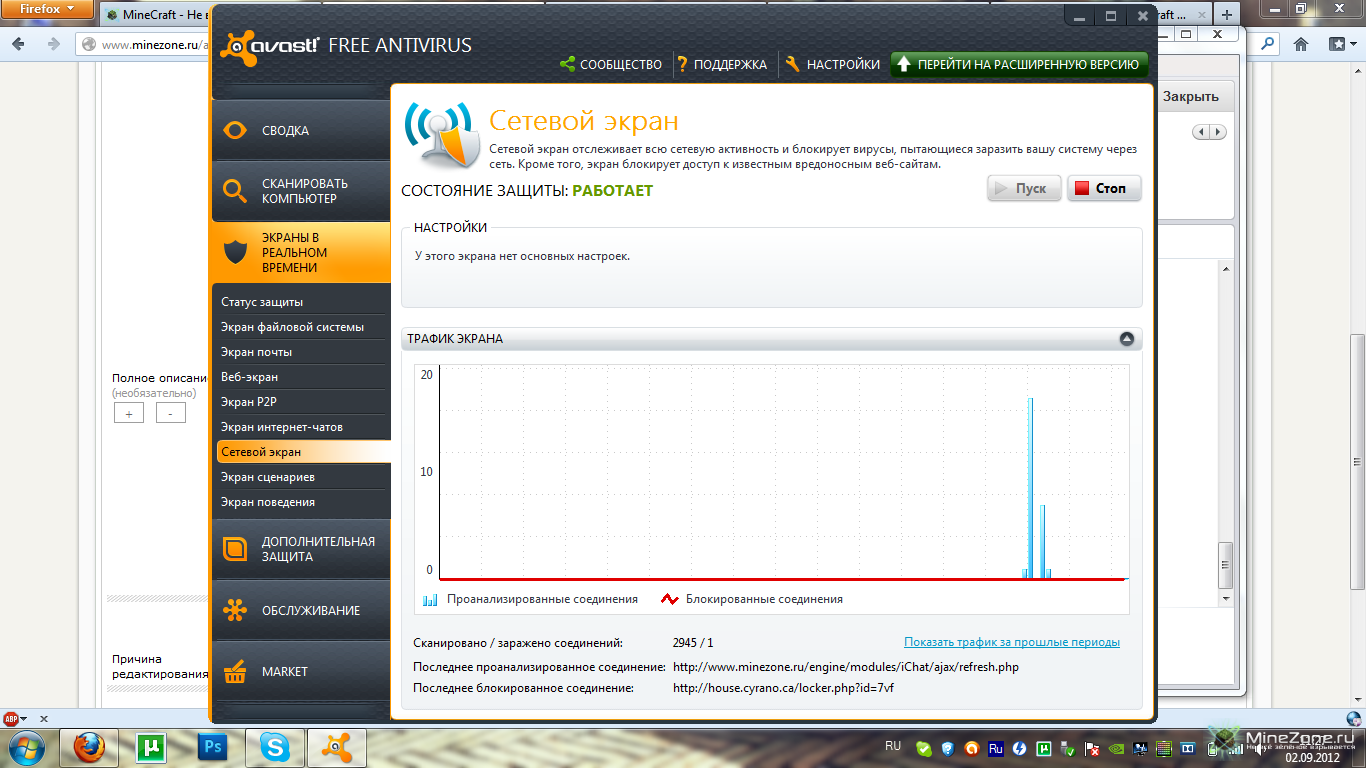Screen dimensions: 1366x768
Task: Select Экран файловой системы item
Action: (x=292, y=327)
